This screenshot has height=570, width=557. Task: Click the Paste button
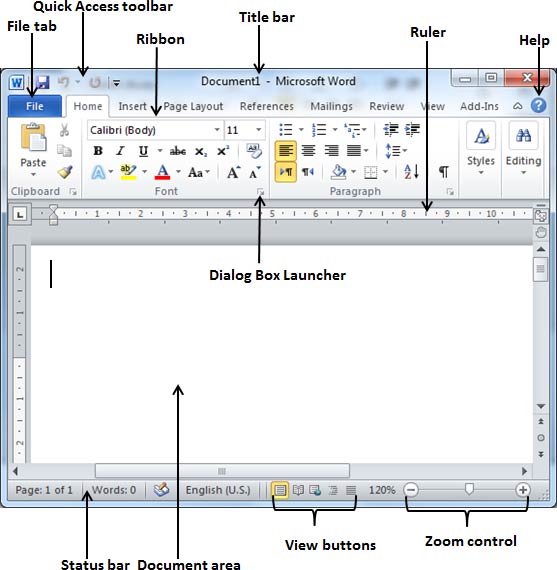33,150
